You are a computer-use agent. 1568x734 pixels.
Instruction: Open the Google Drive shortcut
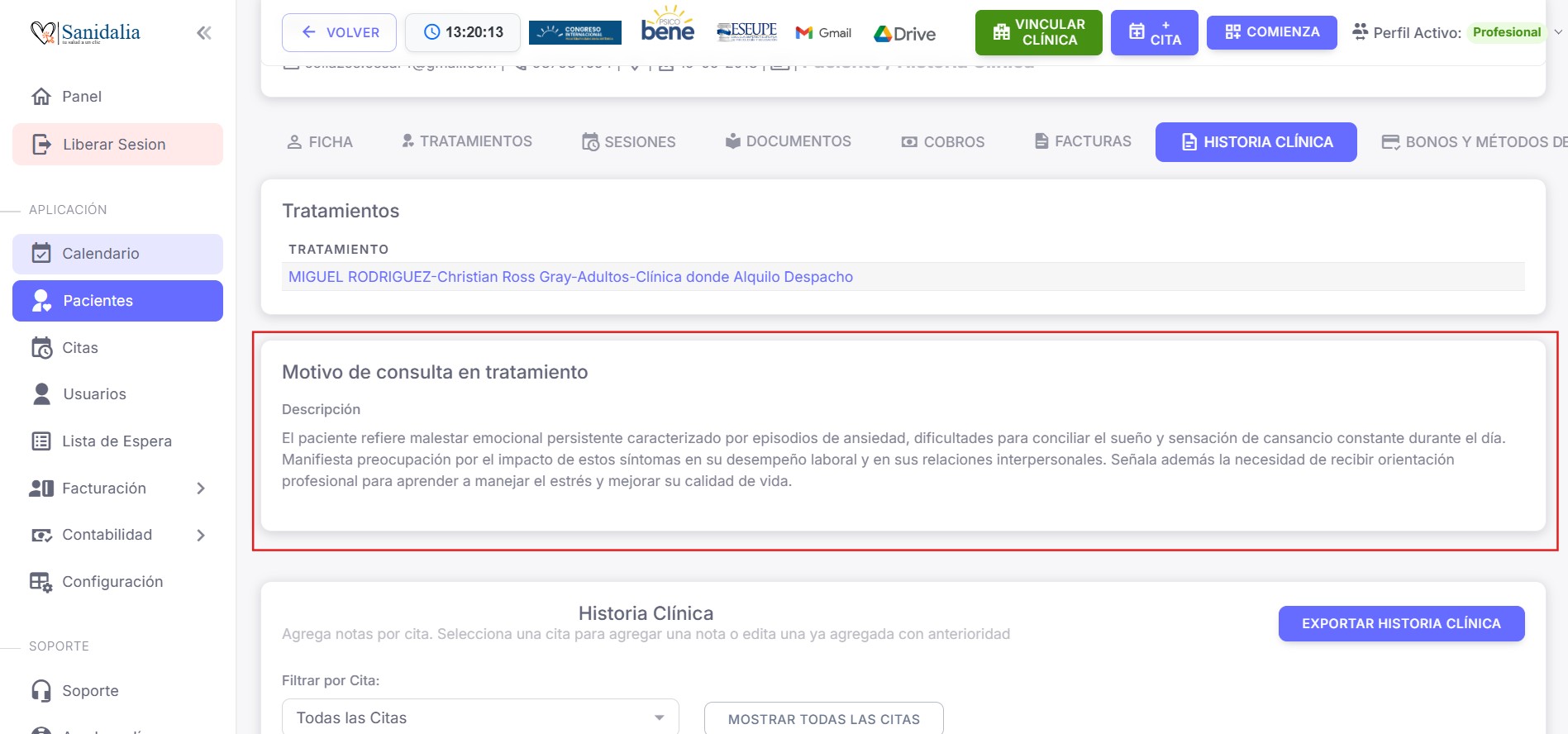tap(905, 34)
